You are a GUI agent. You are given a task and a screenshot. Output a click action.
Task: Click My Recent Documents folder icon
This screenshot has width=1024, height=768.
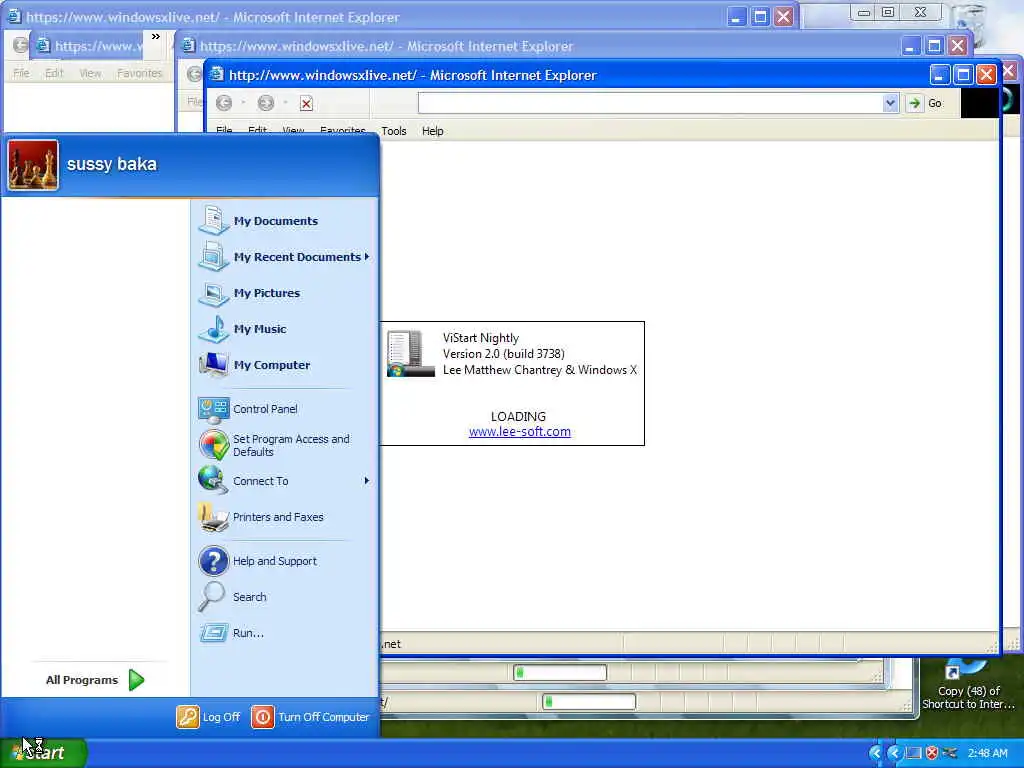213,257
